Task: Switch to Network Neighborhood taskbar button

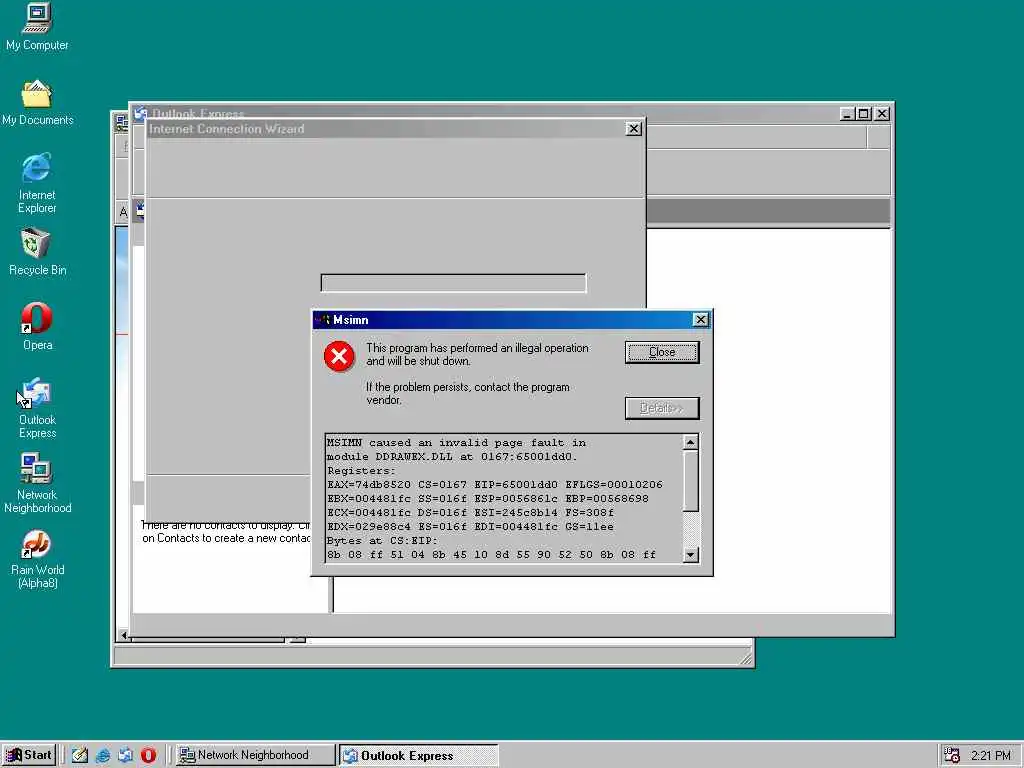Action: (x=255, y=755)
